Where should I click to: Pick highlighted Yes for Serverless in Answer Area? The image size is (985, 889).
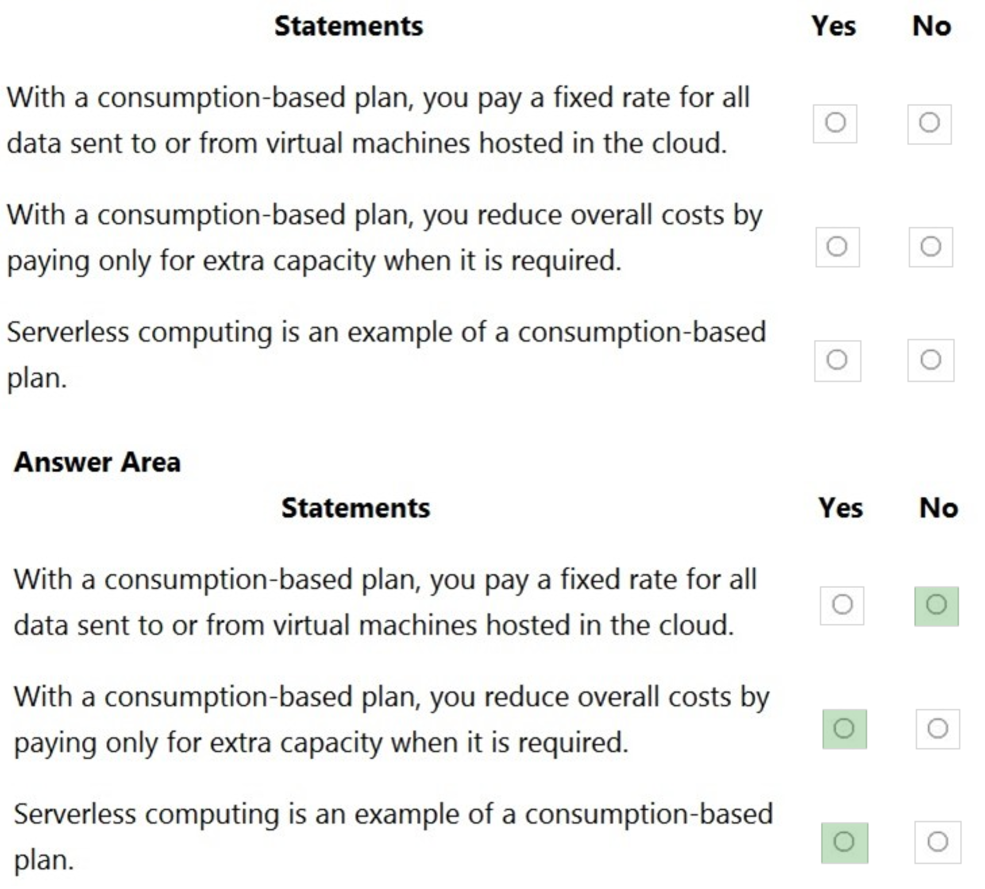tap(843, 842)
